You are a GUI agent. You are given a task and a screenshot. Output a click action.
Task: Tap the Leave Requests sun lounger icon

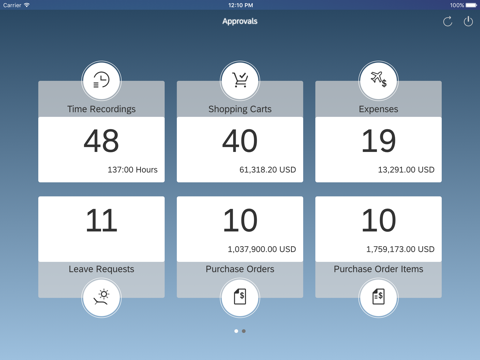pyautogui.click(x=101, y=298)
